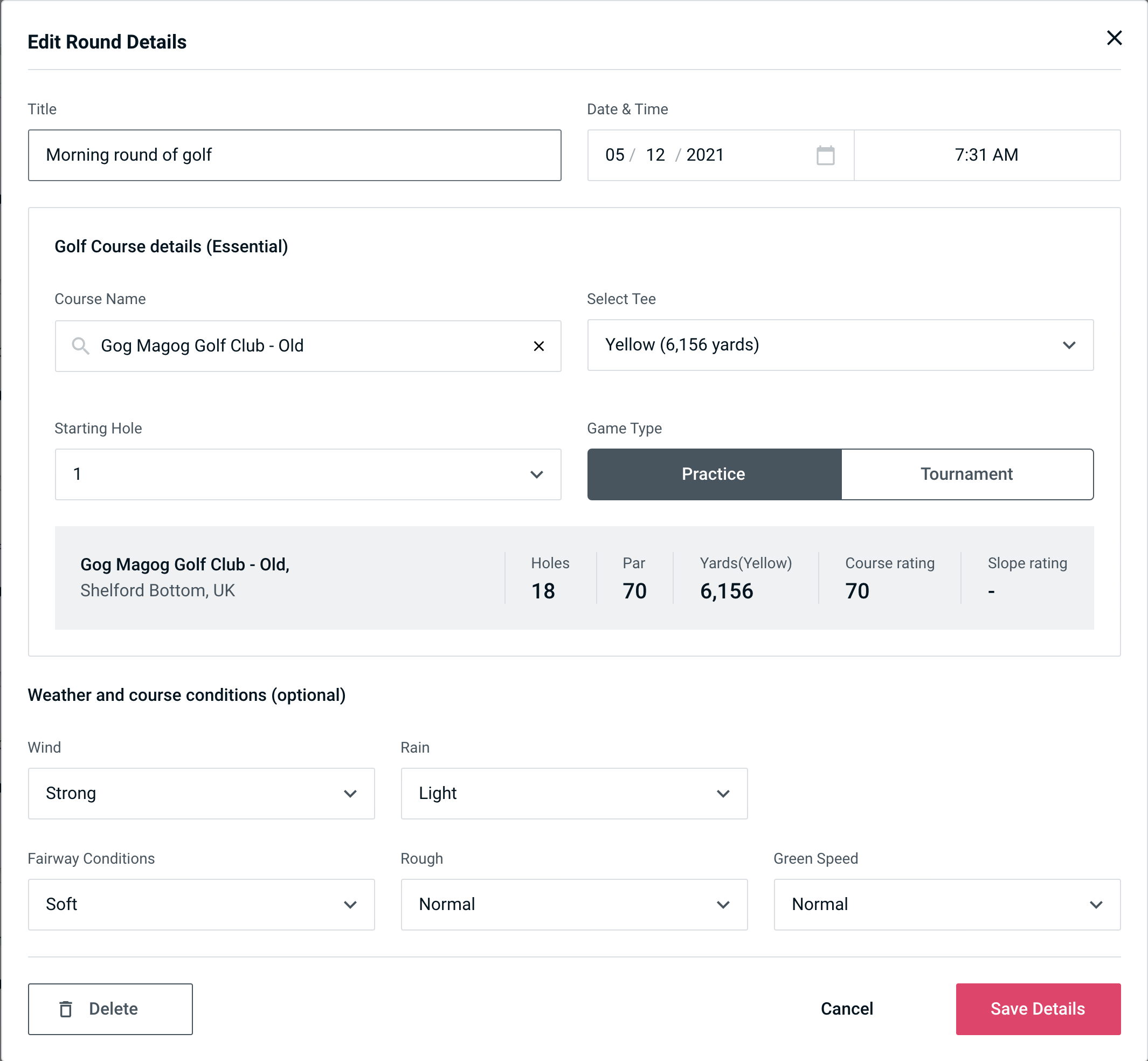Click Save Details button
Viewport: 1148px width, 1061px height.
pos(1037,1008)
